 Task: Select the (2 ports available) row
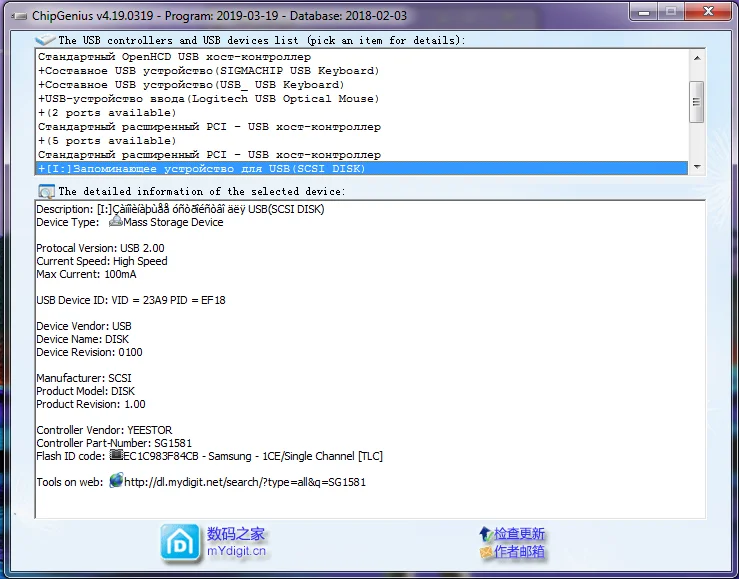(361, 113)
